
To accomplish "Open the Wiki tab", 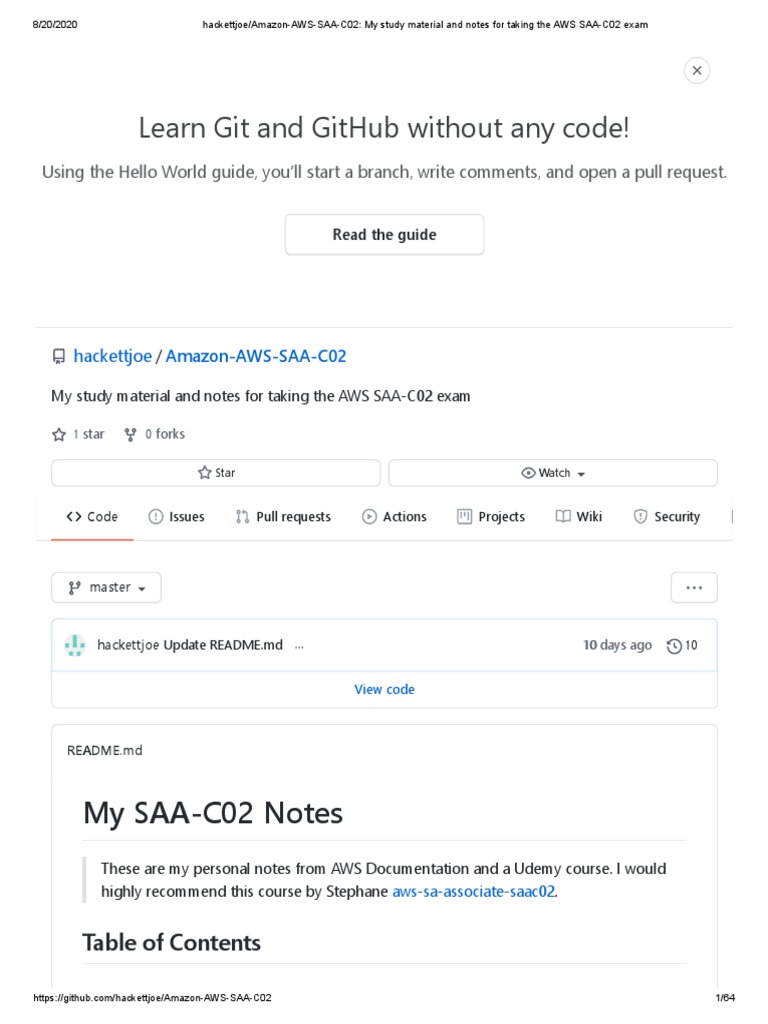I will 579,517.
